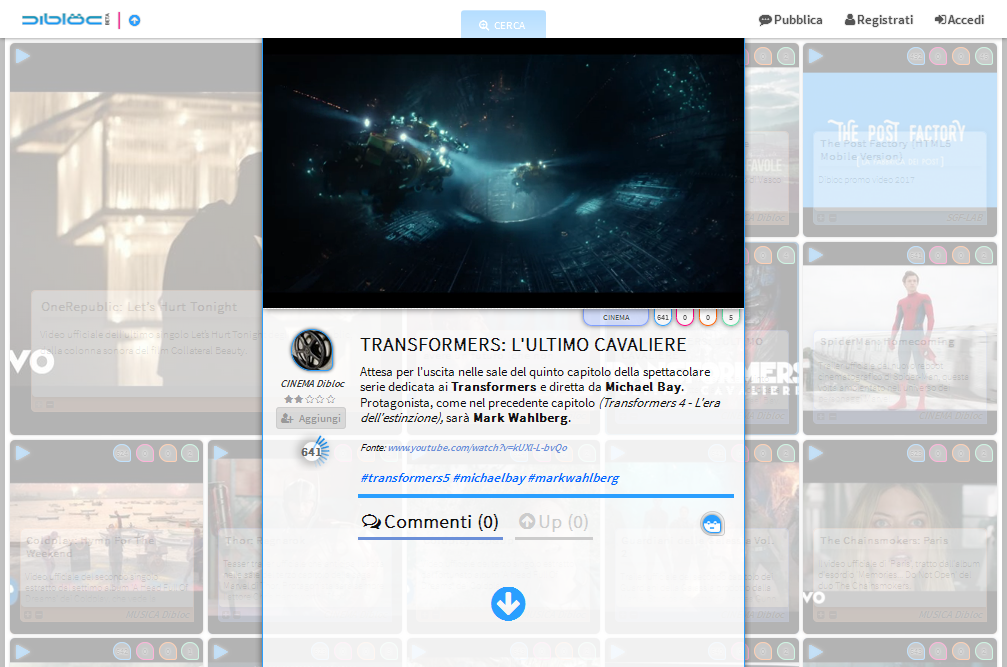
Task: Open the SpiderMan: Homecoming thumbnail
Action: (900, 340)
